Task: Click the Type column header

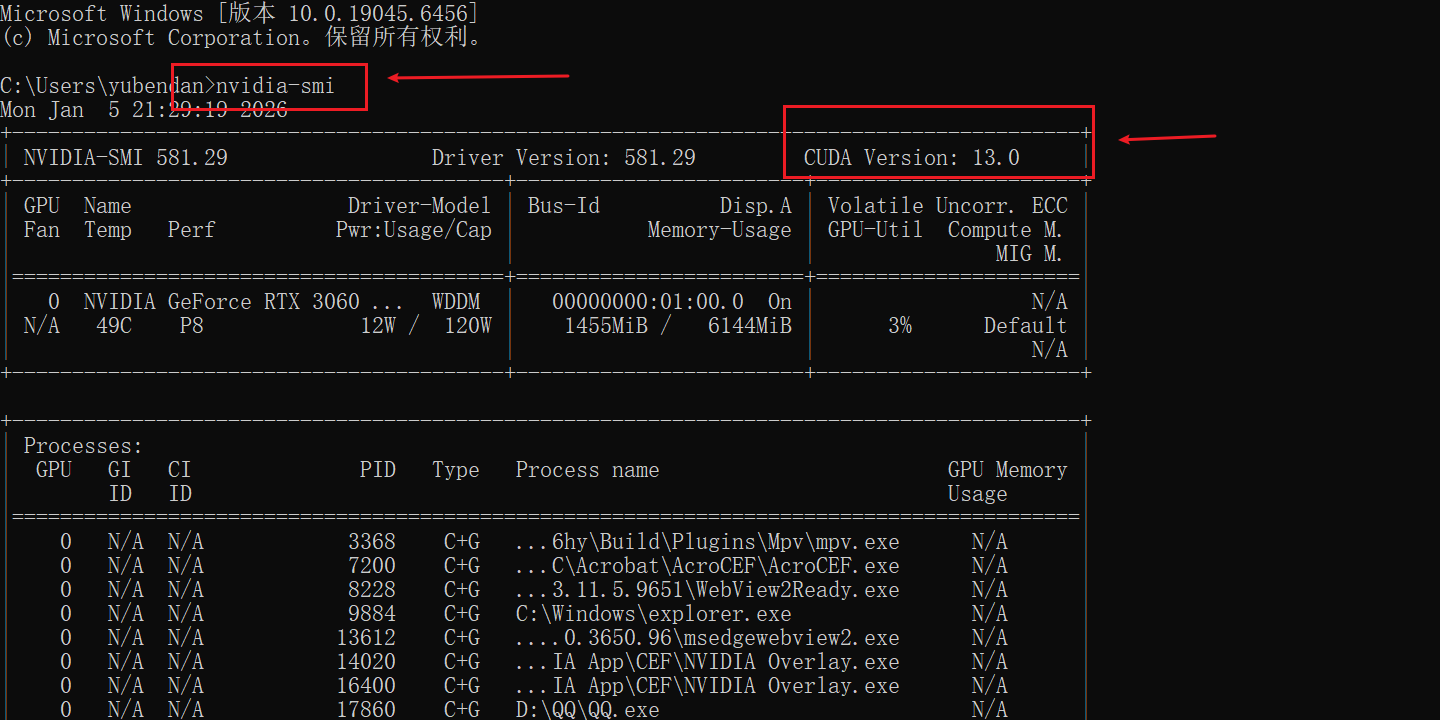Action: coord(455,470)
